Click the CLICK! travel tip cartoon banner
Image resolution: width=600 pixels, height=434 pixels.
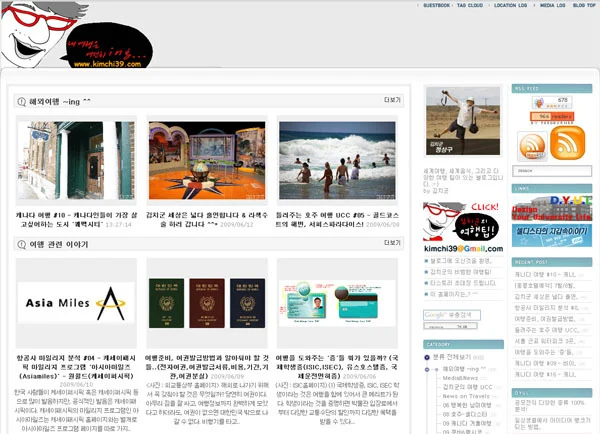pos(463,228)
